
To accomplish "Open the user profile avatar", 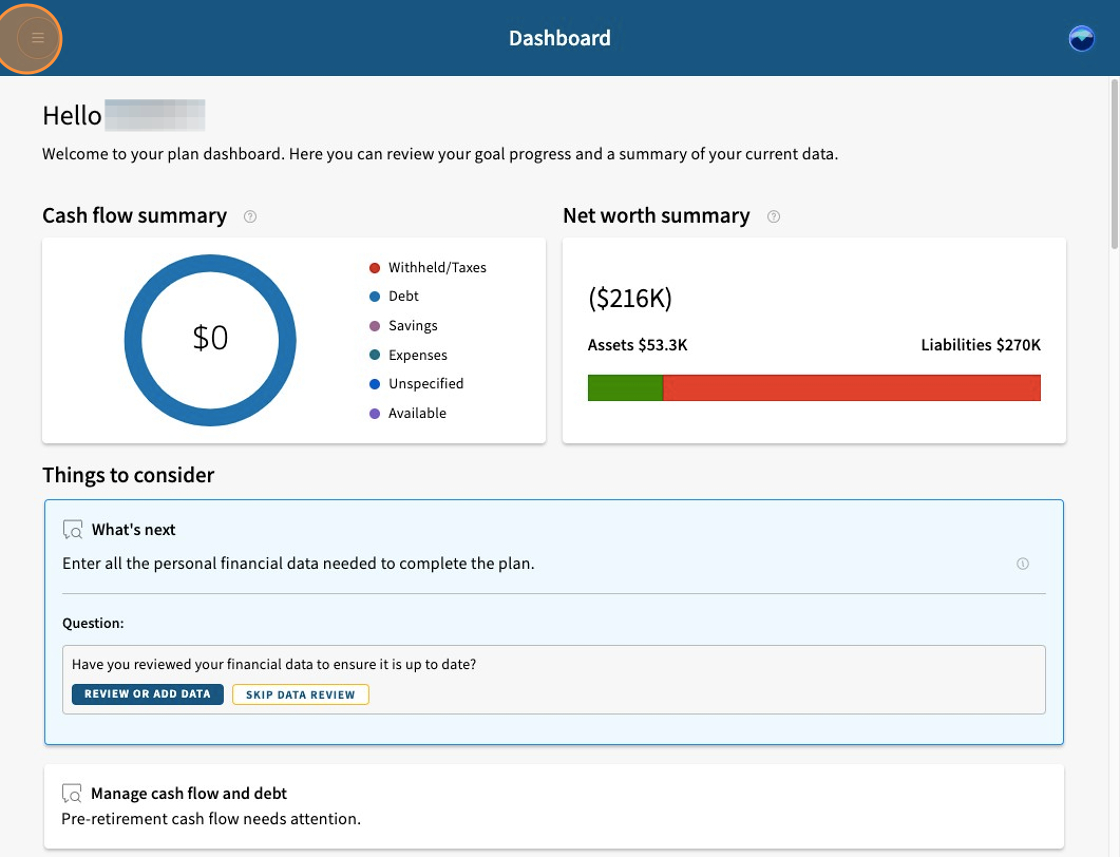I will [x=1081, y=38].
